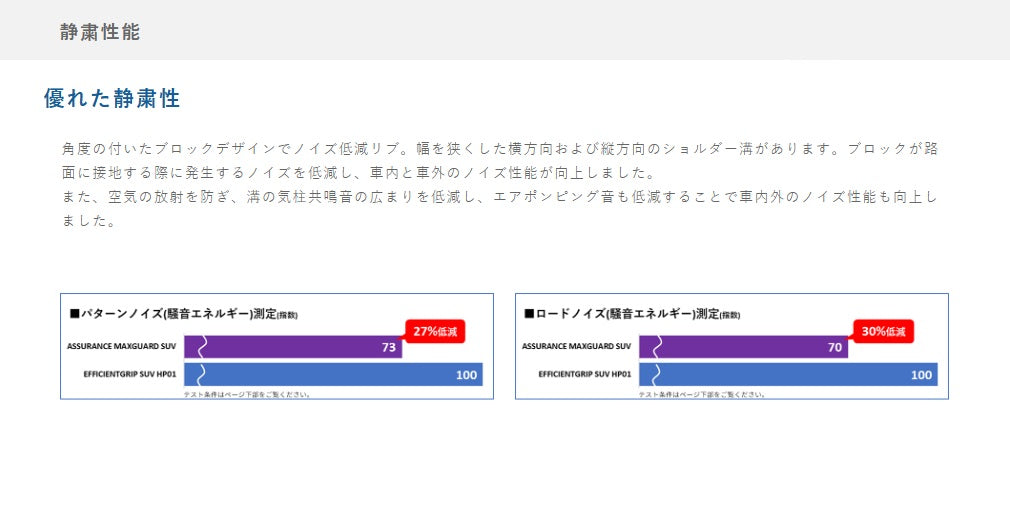Click test conditions note under road noise chart

click(x=702, y=394)
